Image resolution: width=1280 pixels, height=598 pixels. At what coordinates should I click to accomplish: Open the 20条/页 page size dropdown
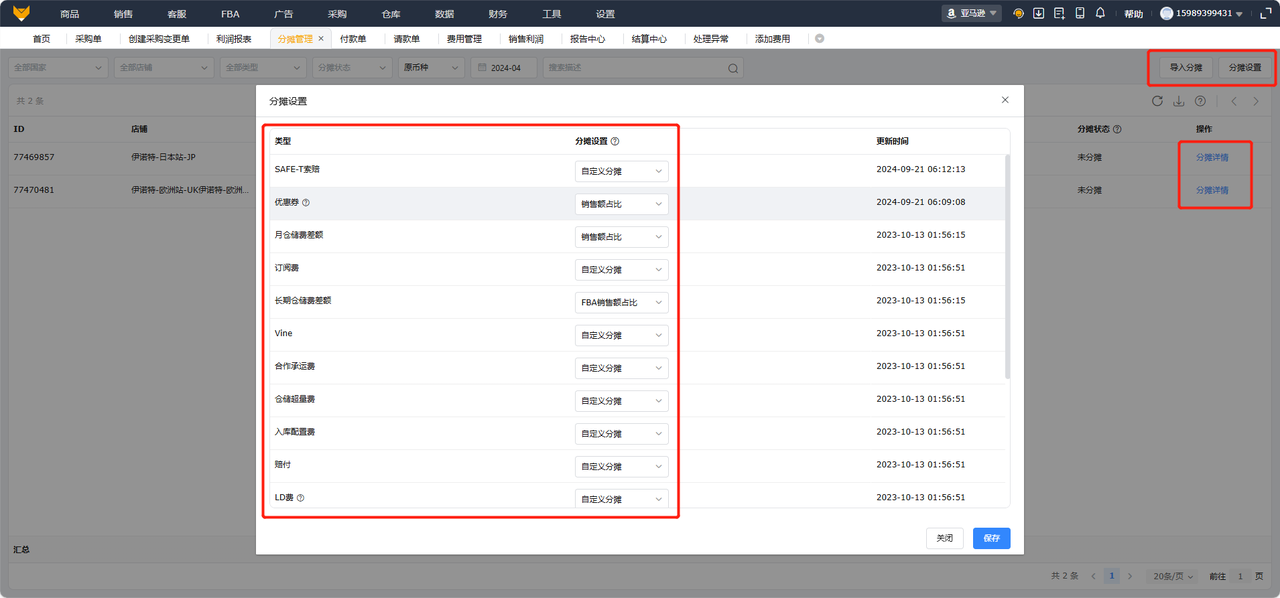[1171, 576]
